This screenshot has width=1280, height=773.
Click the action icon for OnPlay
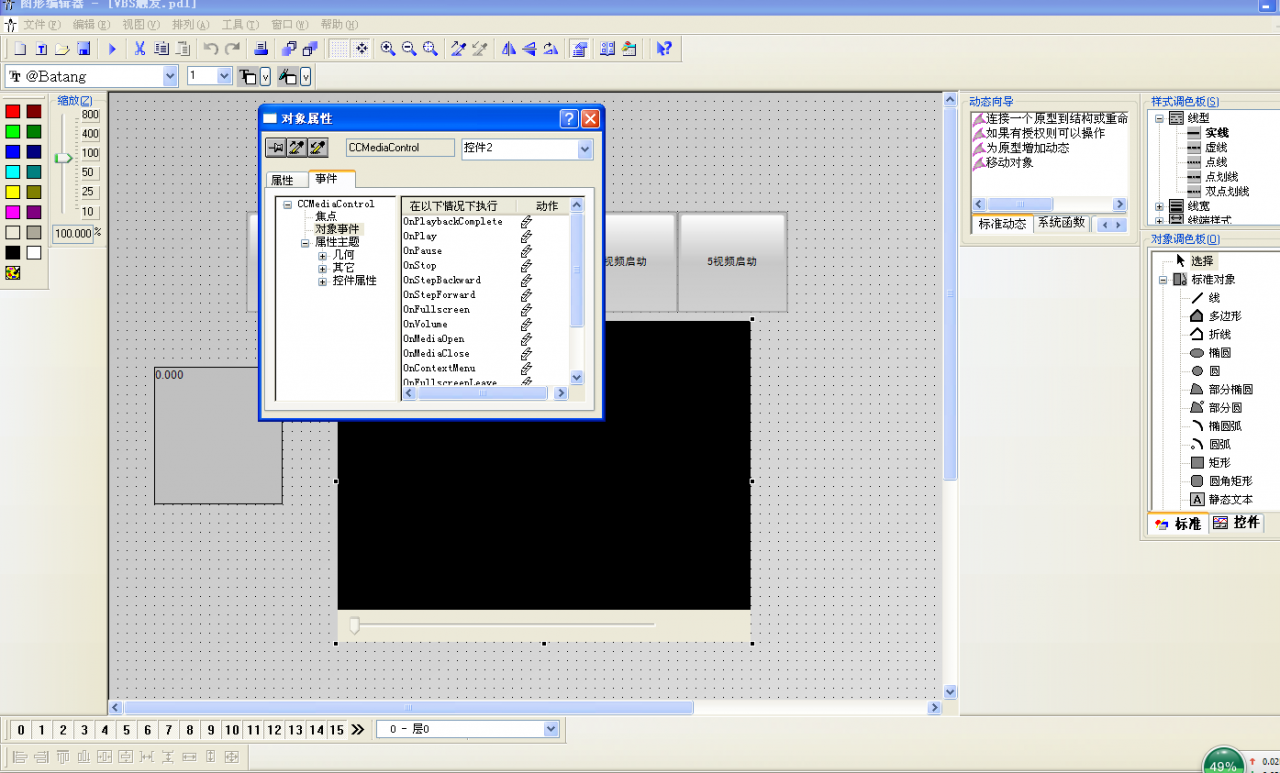pyautogui.click(x=526, y=236)
